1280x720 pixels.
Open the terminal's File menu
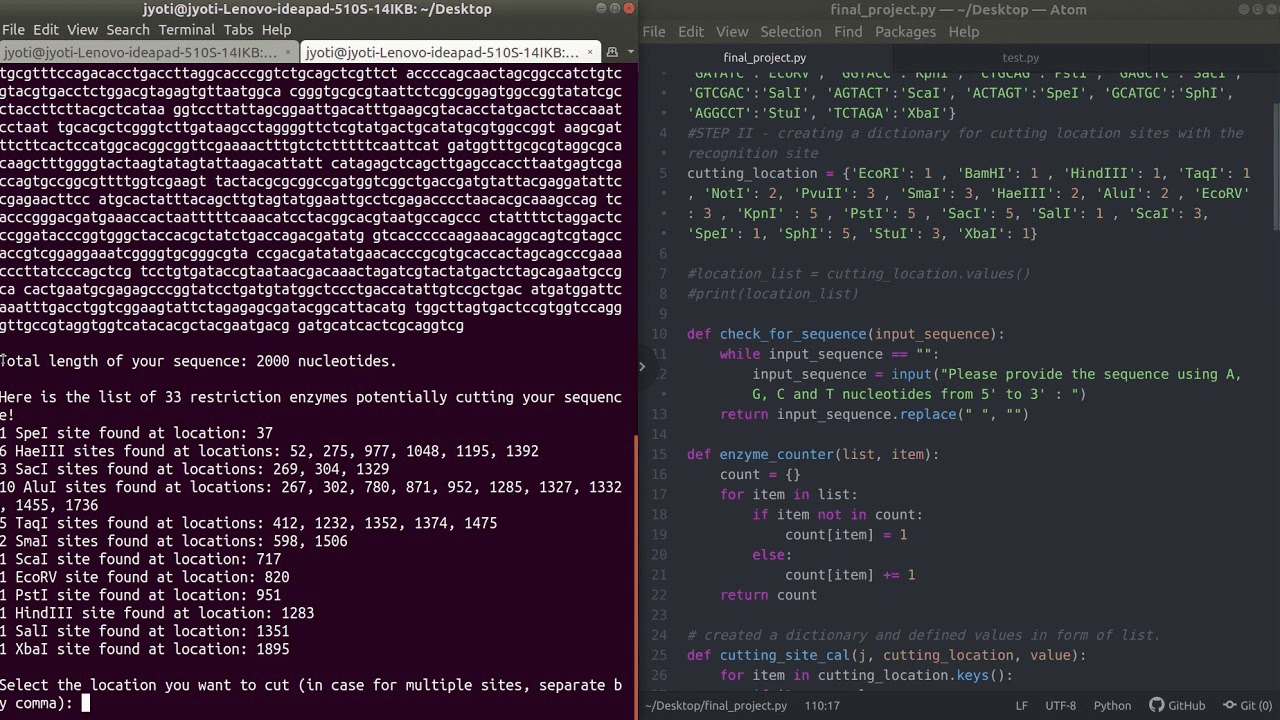[x=13, y=30]
